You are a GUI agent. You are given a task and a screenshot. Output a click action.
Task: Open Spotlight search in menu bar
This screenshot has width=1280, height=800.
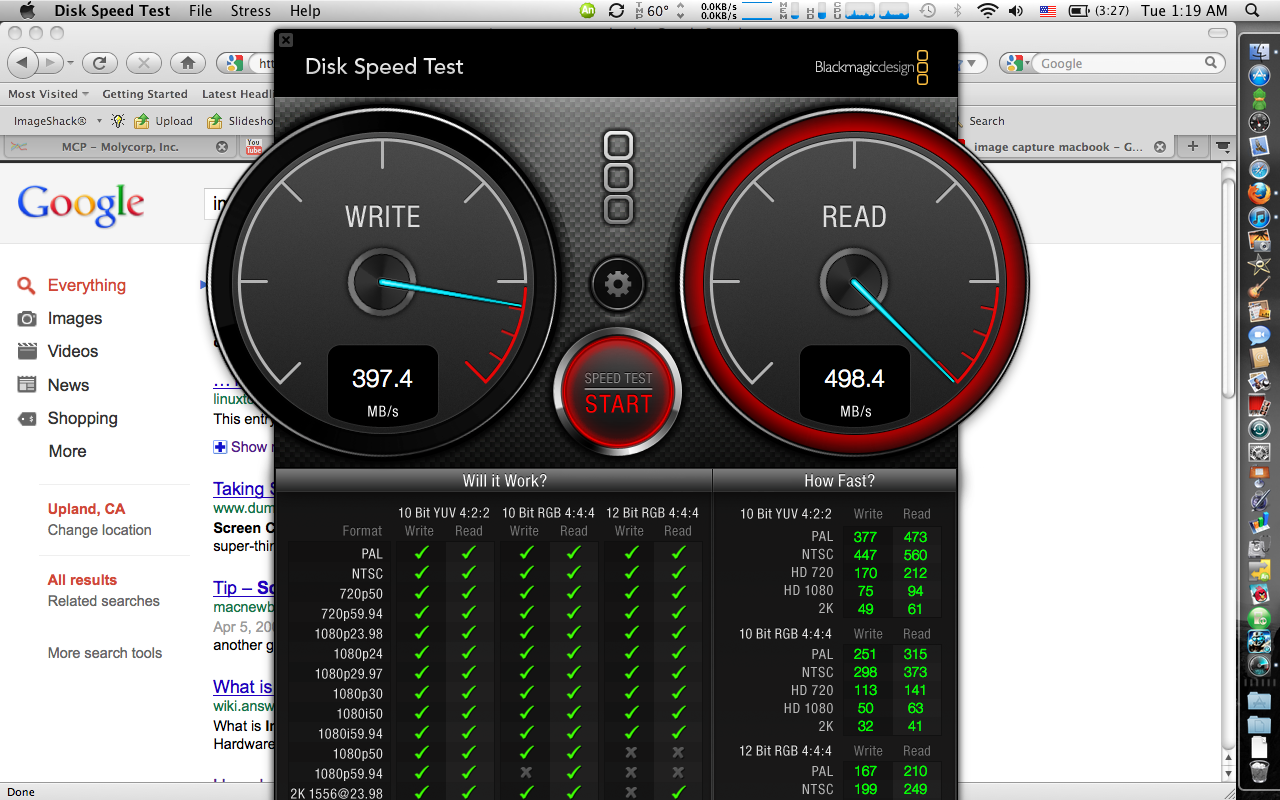coord(1253,11)
